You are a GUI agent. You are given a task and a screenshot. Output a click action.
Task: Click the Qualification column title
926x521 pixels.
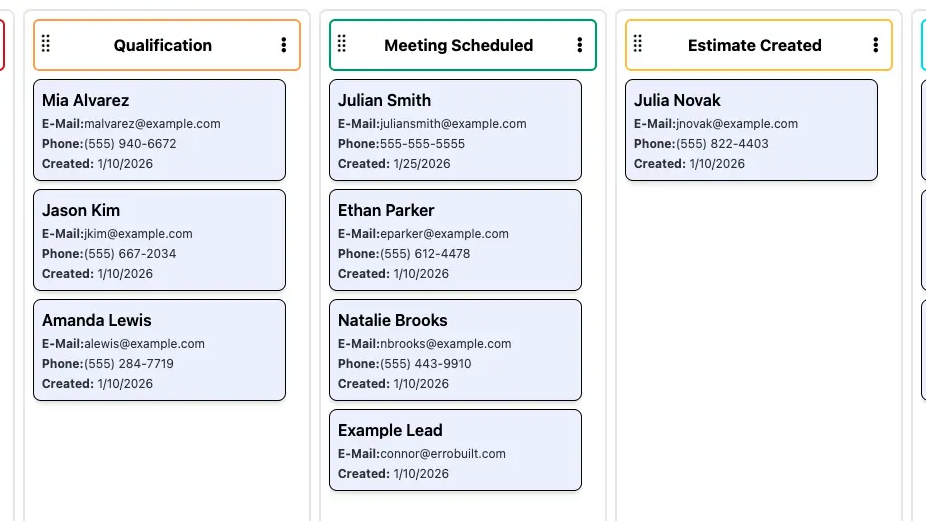(163, 45)
